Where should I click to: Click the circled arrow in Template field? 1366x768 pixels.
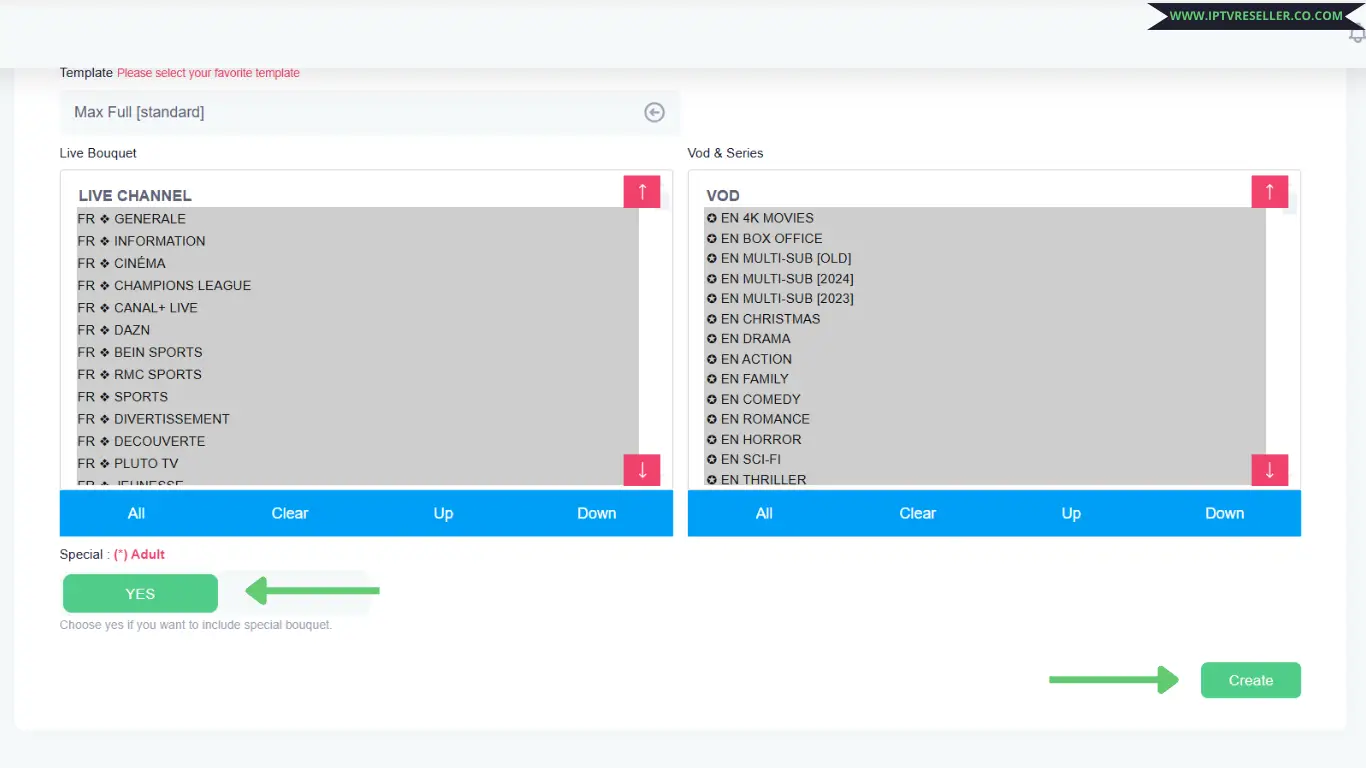tap(654, 113)
